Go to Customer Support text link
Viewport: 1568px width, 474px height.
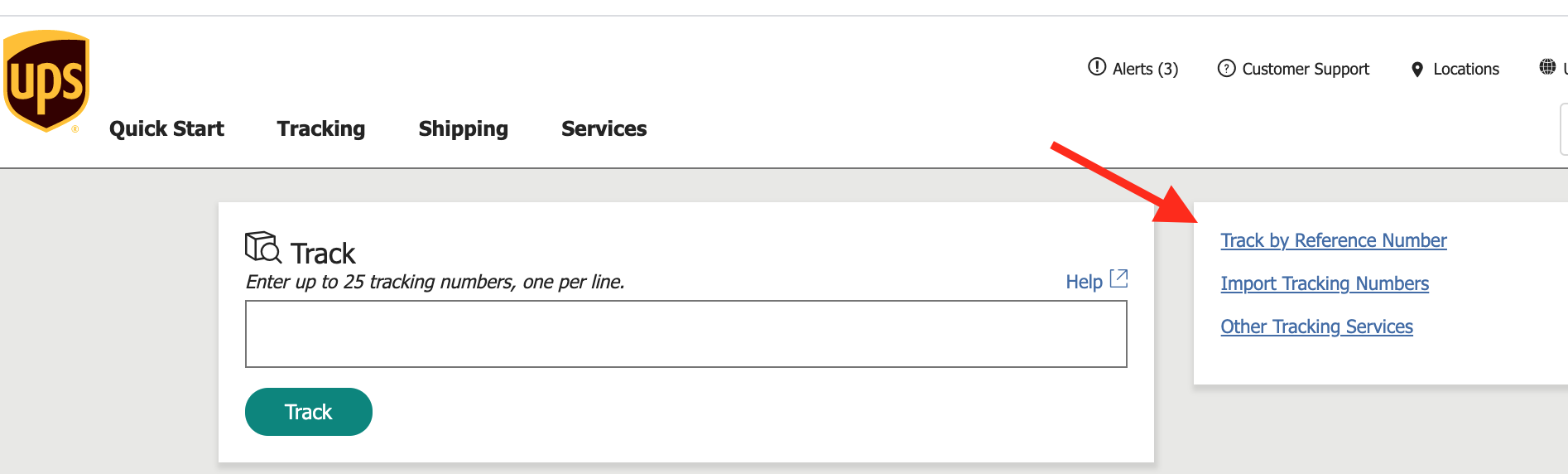click(x=1306, y=69)
